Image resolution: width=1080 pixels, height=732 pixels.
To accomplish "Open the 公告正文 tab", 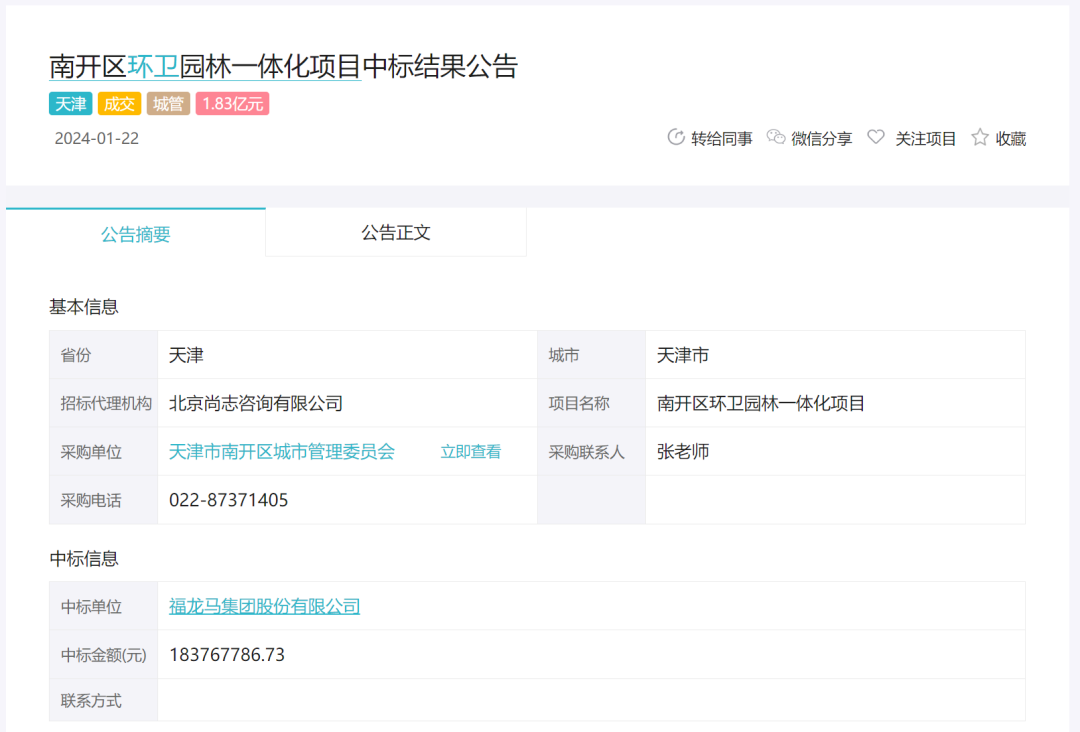I will tap(396, 233).
